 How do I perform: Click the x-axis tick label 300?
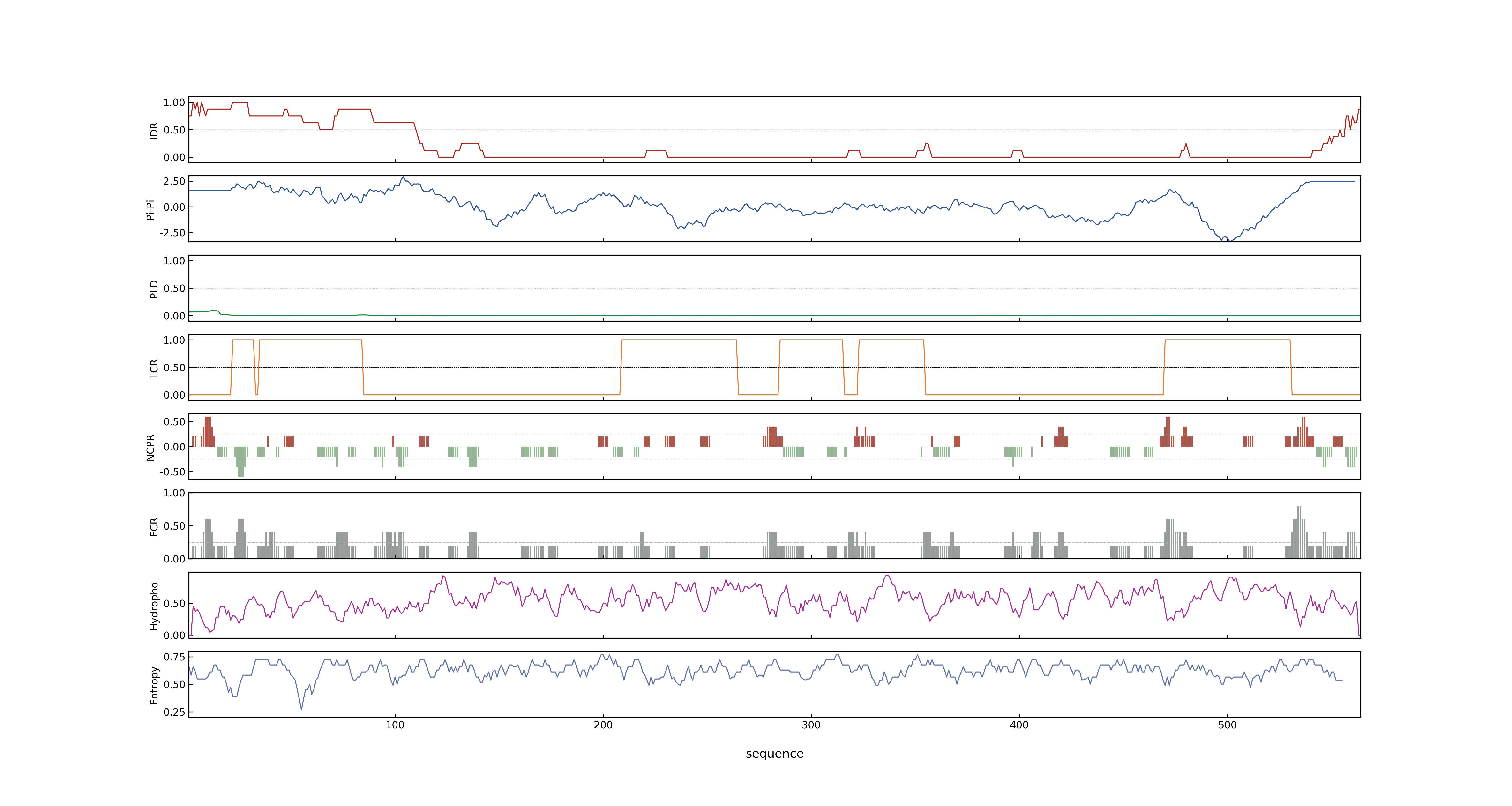pos(811,725)
